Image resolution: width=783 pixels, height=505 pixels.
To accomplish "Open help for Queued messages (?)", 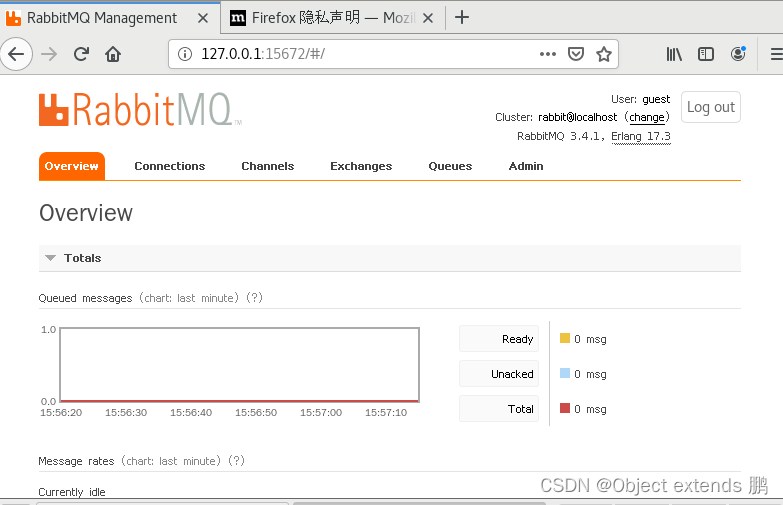I will [254, 298].
